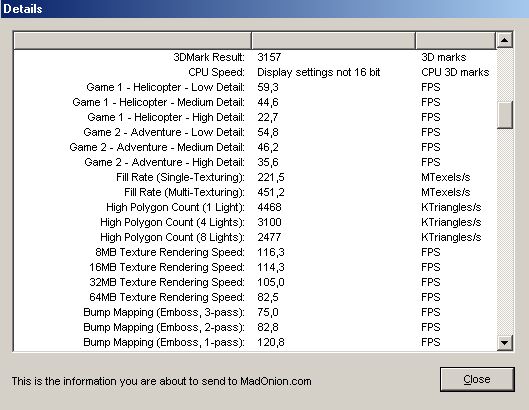The image size is (529, 410).
Task: Select Fill Rate (Multi-Texturing) row
Action: tap(255, 192)
